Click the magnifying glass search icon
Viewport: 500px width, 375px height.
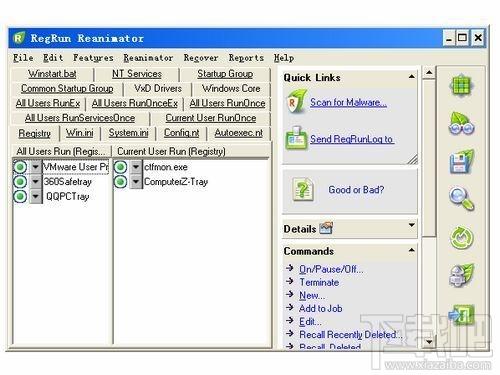coord(462,199)
